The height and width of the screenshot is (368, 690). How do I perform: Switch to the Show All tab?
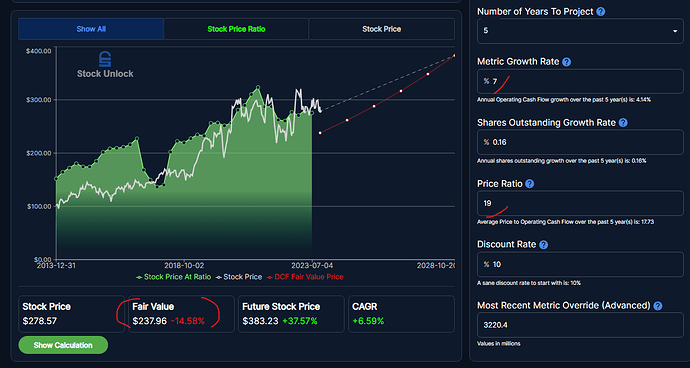point(91,29)
